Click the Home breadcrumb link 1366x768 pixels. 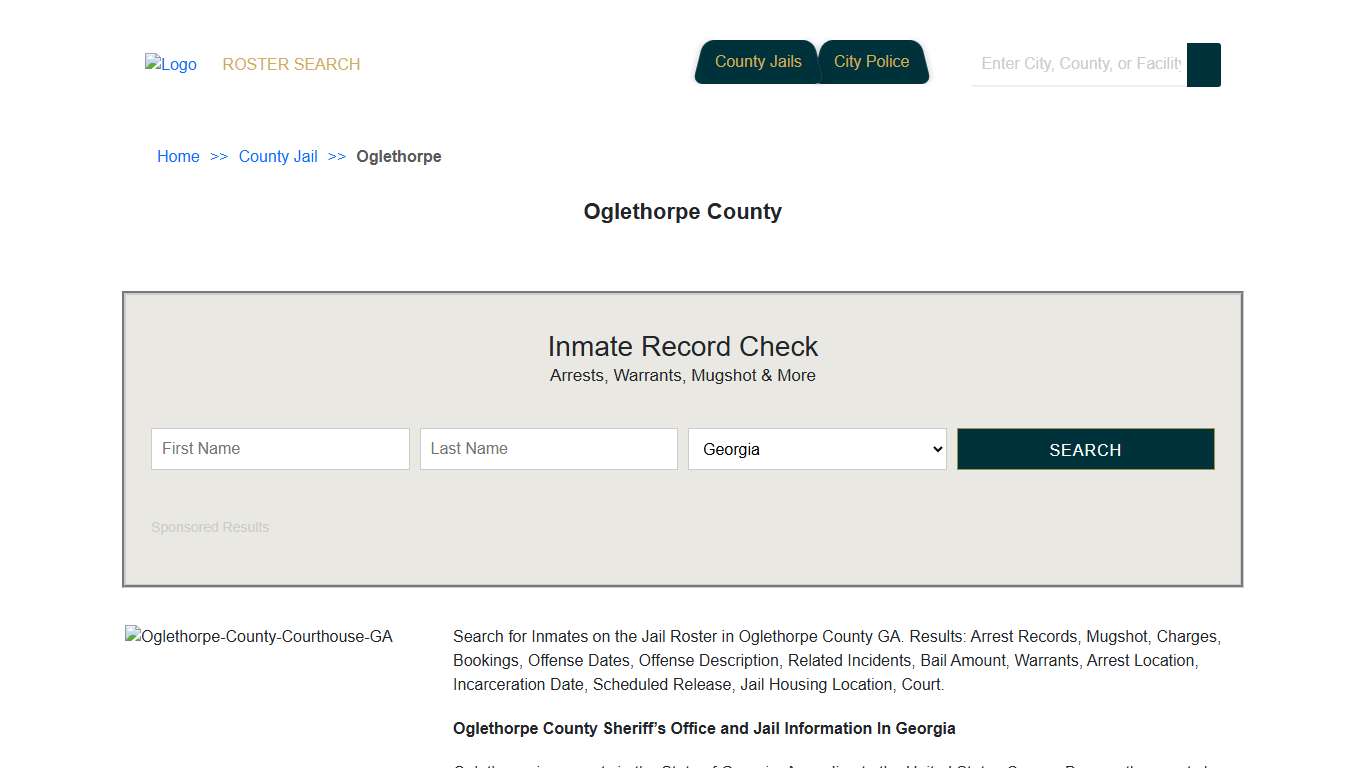pyautogui.click(x=178, y=156)
